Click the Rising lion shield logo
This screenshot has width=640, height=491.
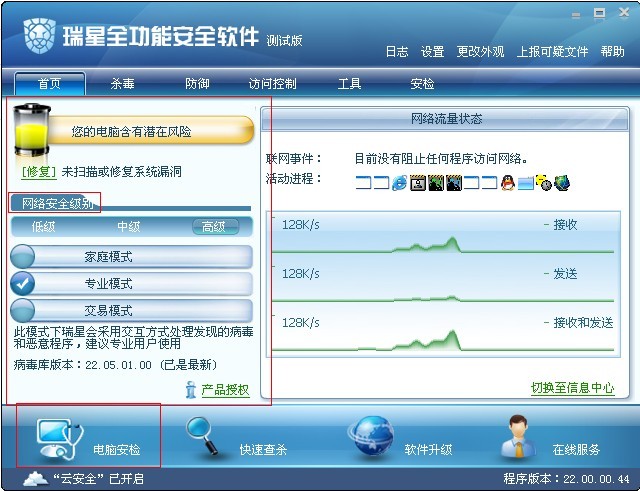coord(40,36)
